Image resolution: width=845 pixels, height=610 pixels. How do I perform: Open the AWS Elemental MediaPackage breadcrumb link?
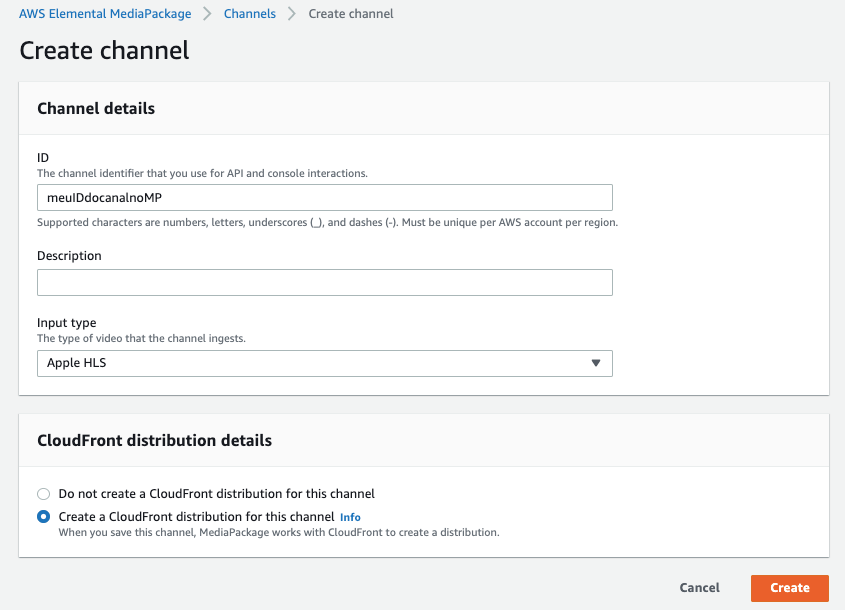105,14
